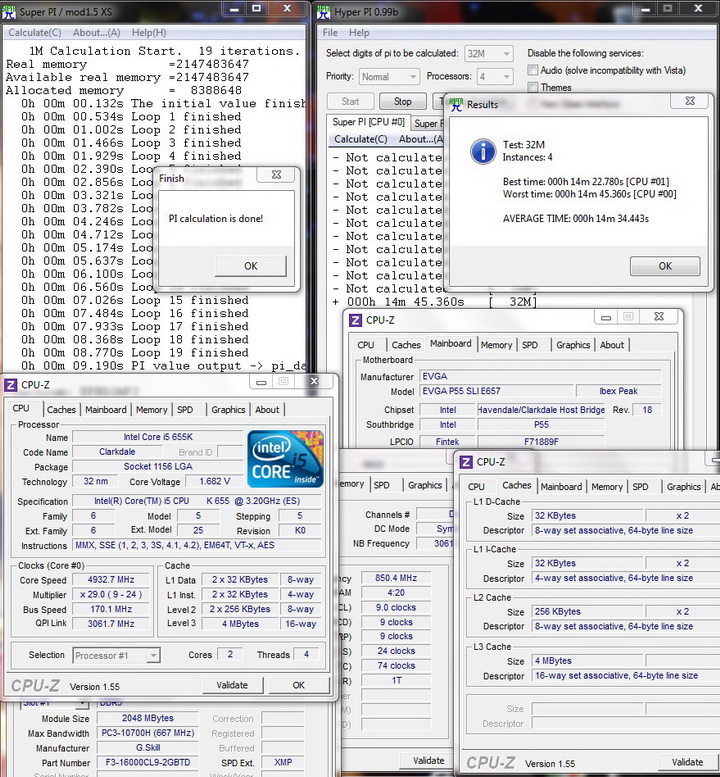Viewport: 720px width, 777px height.
Task: Open Help menu in Hyper PI
Action: pos(359,33)
